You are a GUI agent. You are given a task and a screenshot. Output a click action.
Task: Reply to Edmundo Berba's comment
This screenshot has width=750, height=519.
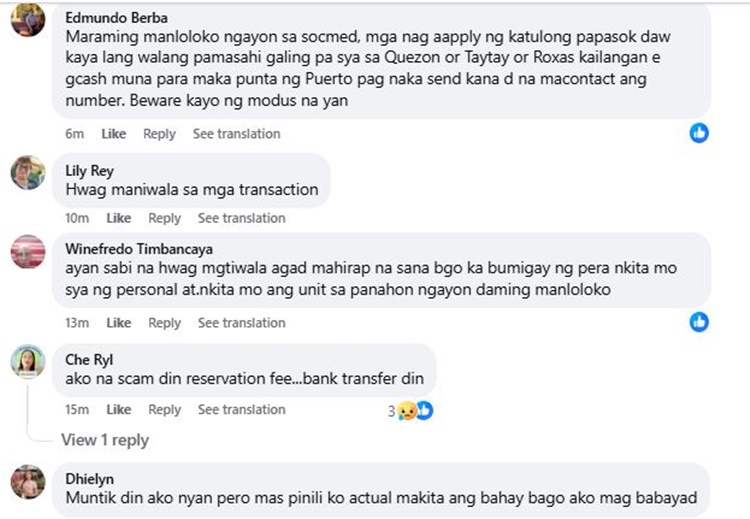tap(159, 133)
